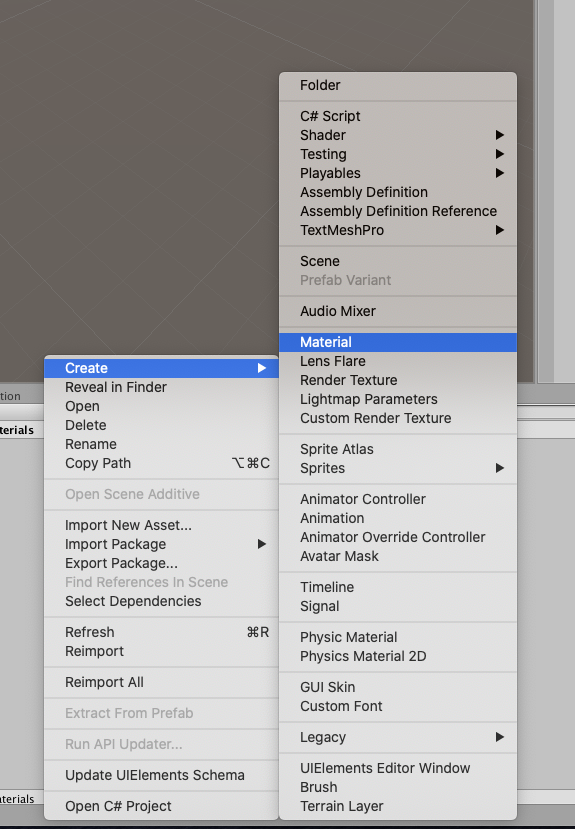Choose Update UIElements Schema
This screenshot has height=829, width=575.
pyautogui.click(x=161, y=775)
